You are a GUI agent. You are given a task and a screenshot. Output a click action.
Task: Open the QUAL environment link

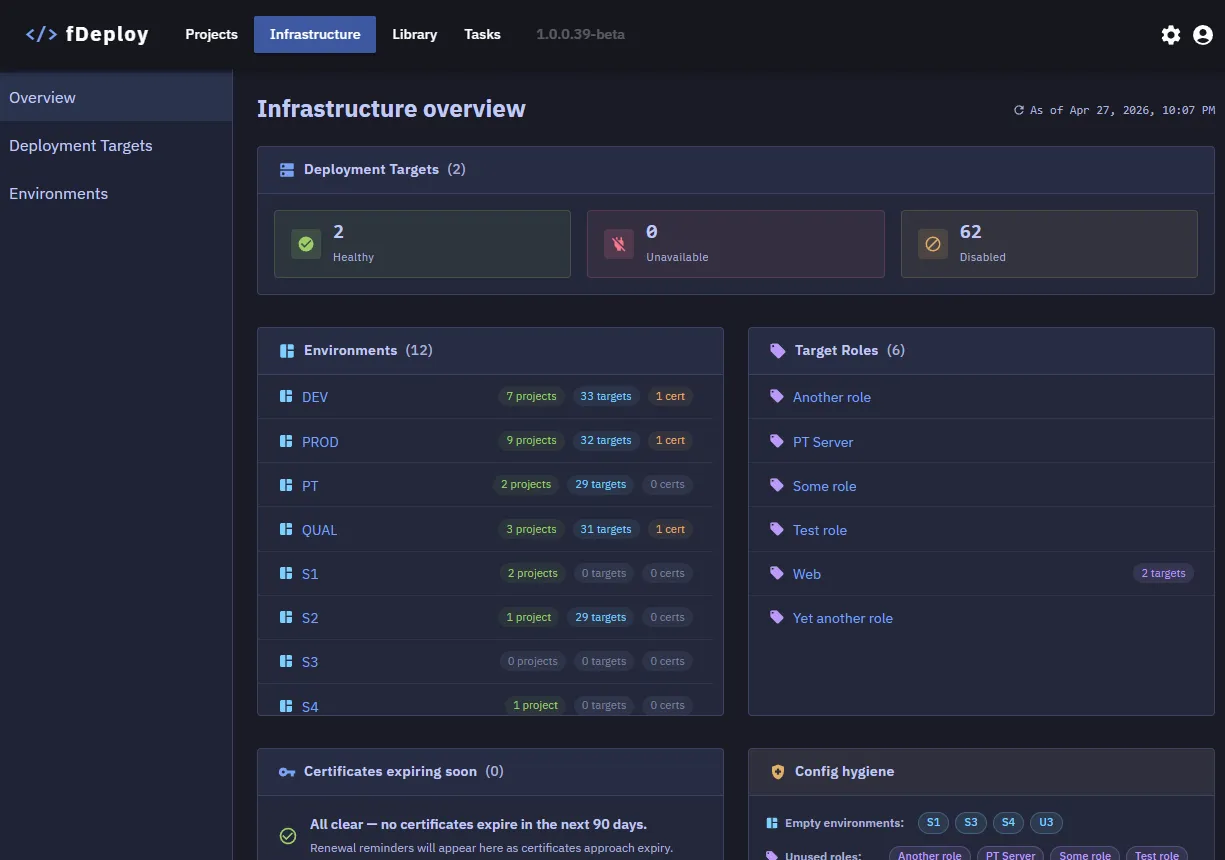[x=320, y=530]
